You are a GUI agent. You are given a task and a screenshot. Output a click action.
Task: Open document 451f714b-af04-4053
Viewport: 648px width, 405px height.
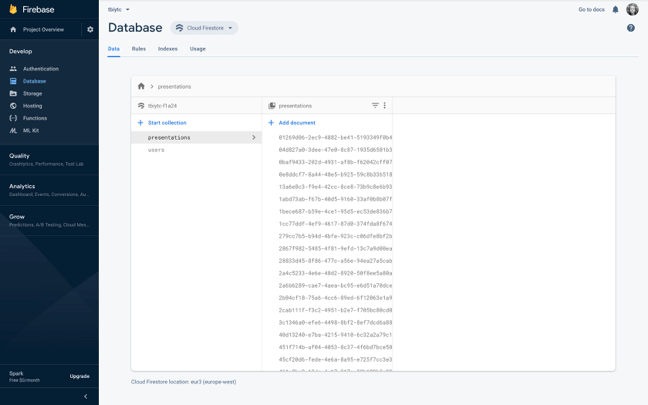(x=335, y=347)
